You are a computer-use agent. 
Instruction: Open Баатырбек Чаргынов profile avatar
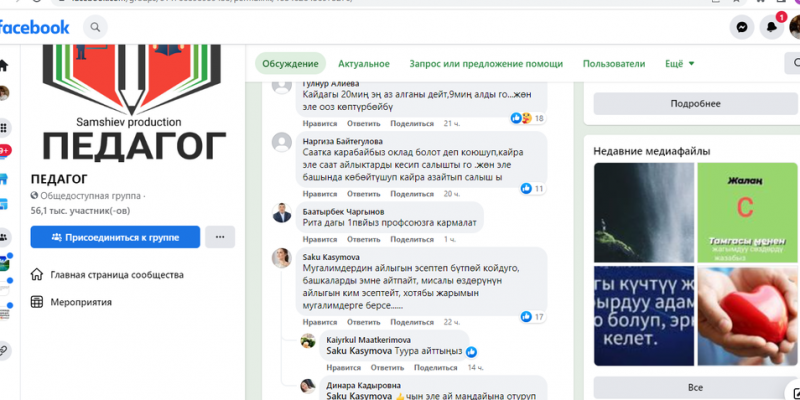pos(282,213)
